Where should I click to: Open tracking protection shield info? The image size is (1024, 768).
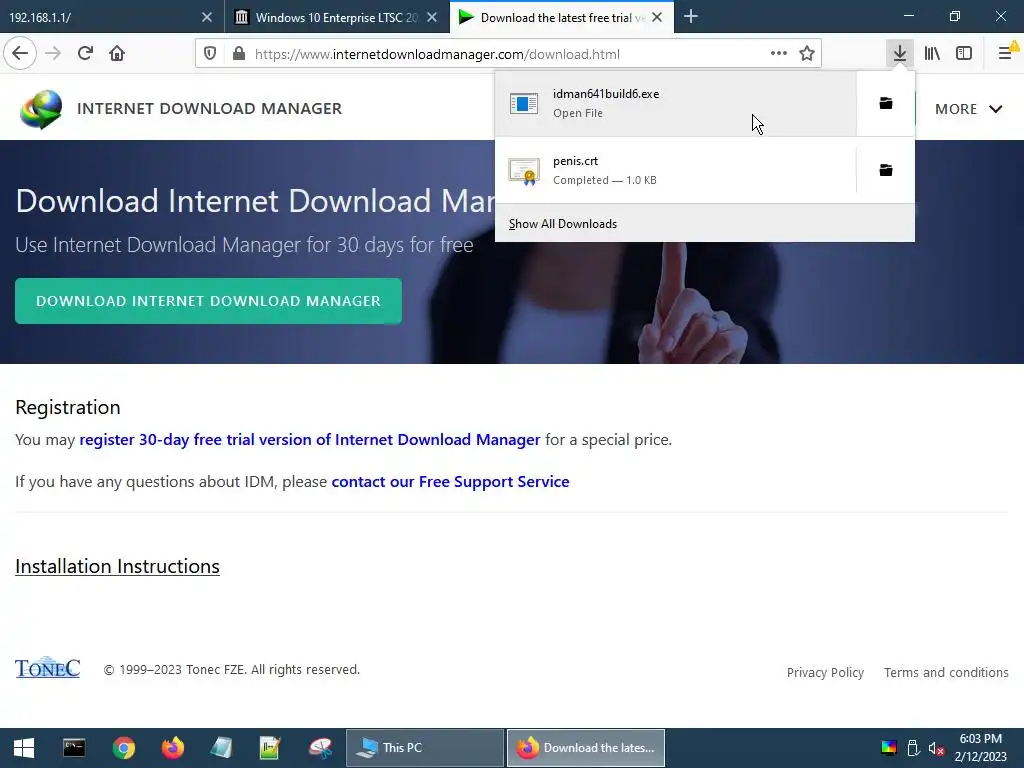click(210, 54)
